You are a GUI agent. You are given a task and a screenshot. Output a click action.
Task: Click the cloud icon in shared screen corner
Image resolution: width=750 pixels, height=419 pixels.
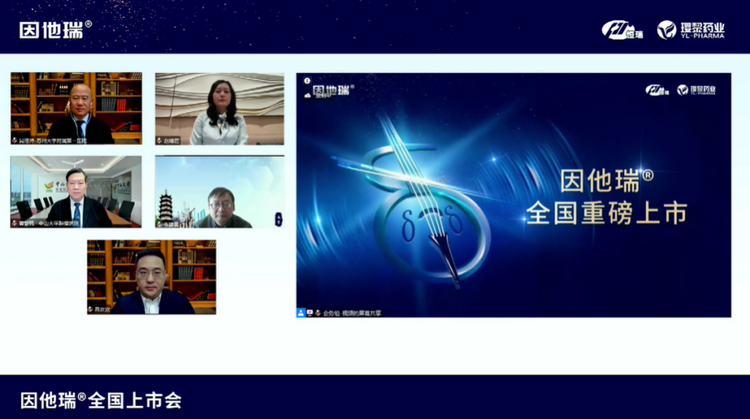[307, 96]
